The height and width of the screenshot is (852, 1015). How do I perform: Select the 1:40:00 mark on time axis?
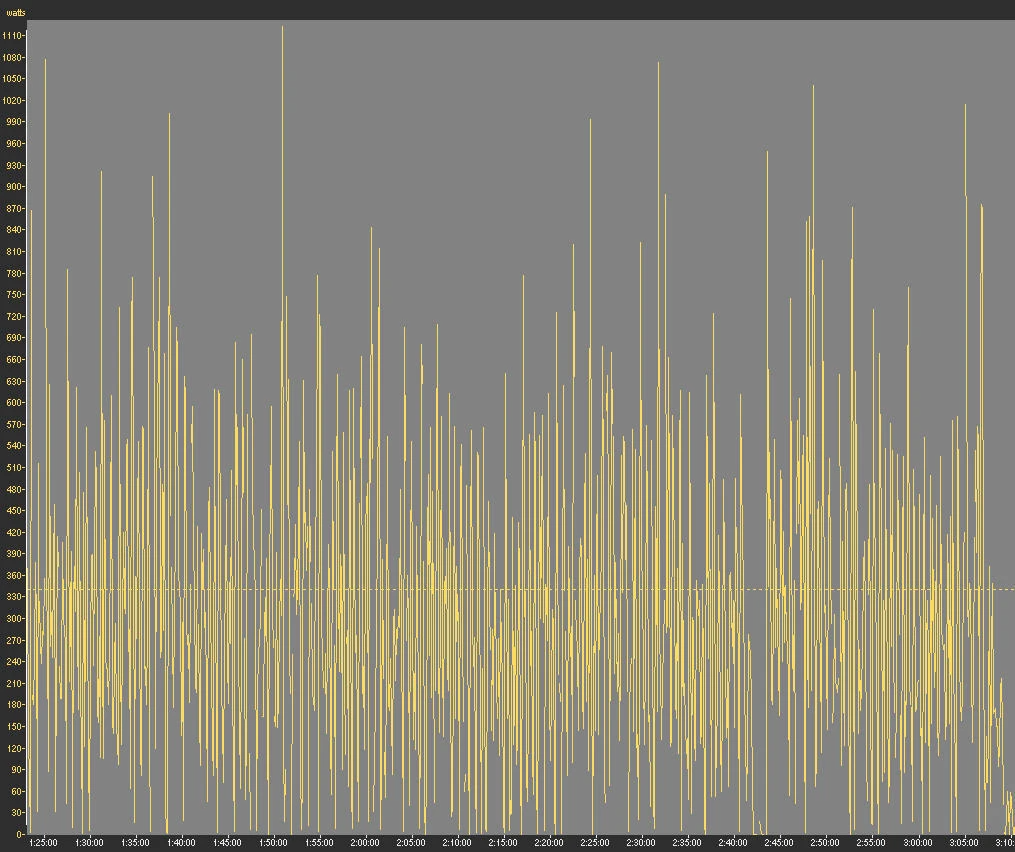[181, 843]
